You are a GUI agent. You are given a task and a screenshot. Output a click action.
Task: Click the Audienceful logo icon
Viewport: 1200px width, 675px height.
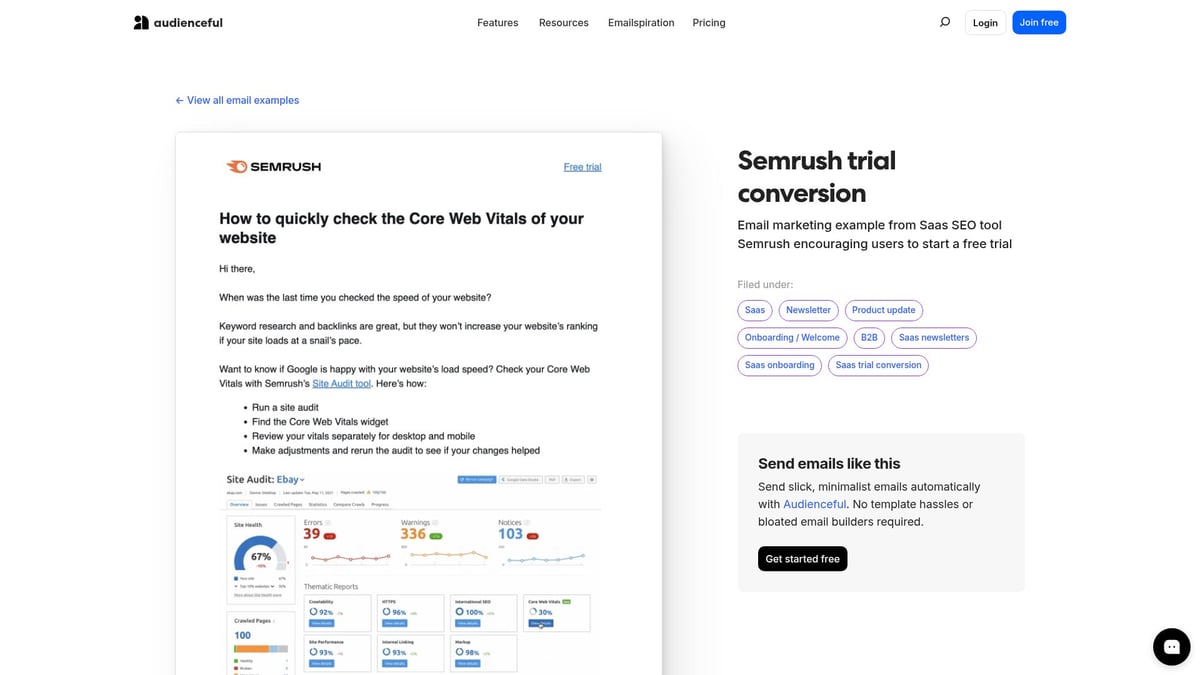[140, 21]
